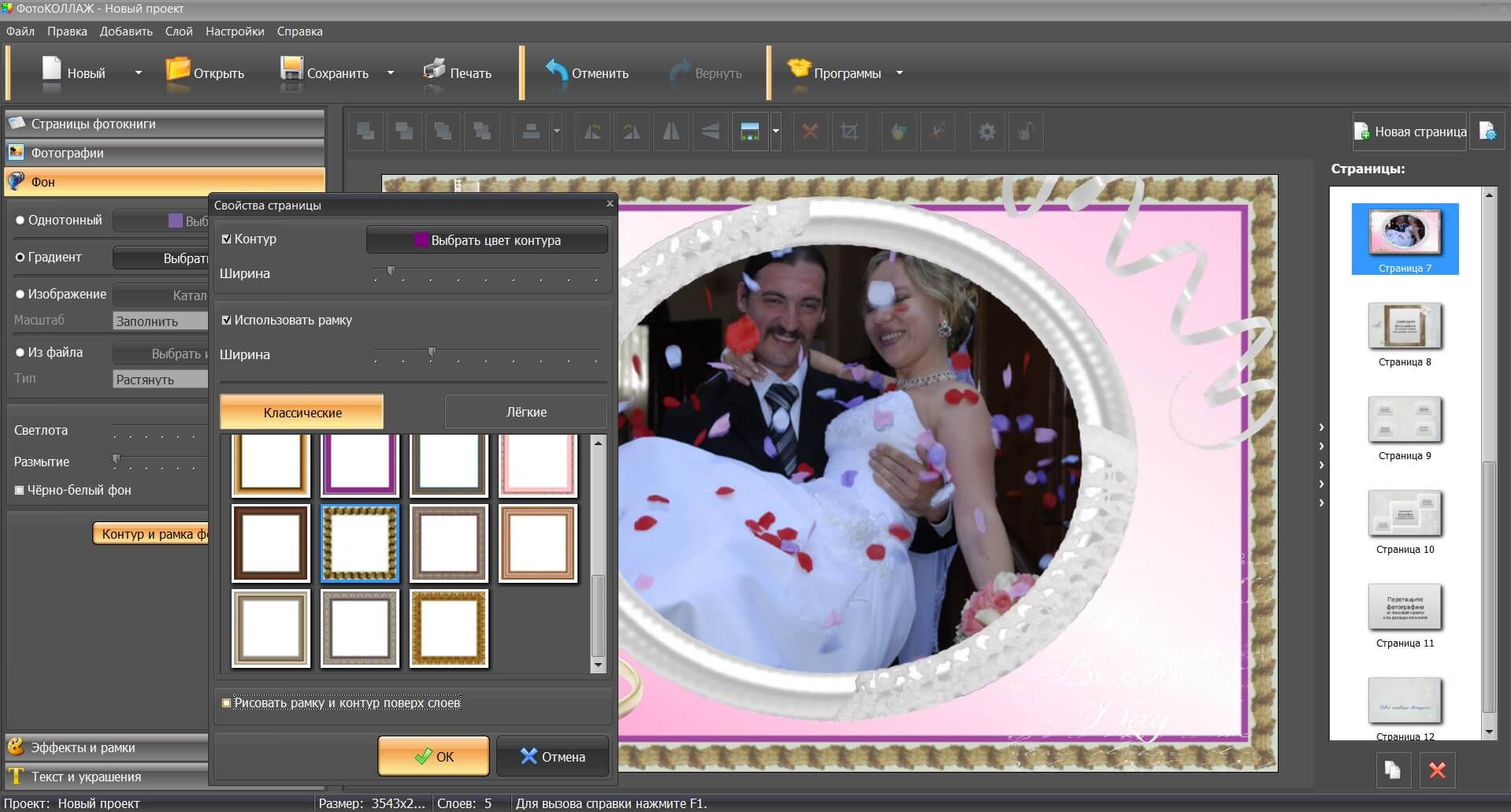
Task: Expand the dropdown arrow next to Сохранить
Action: point(390,73)
